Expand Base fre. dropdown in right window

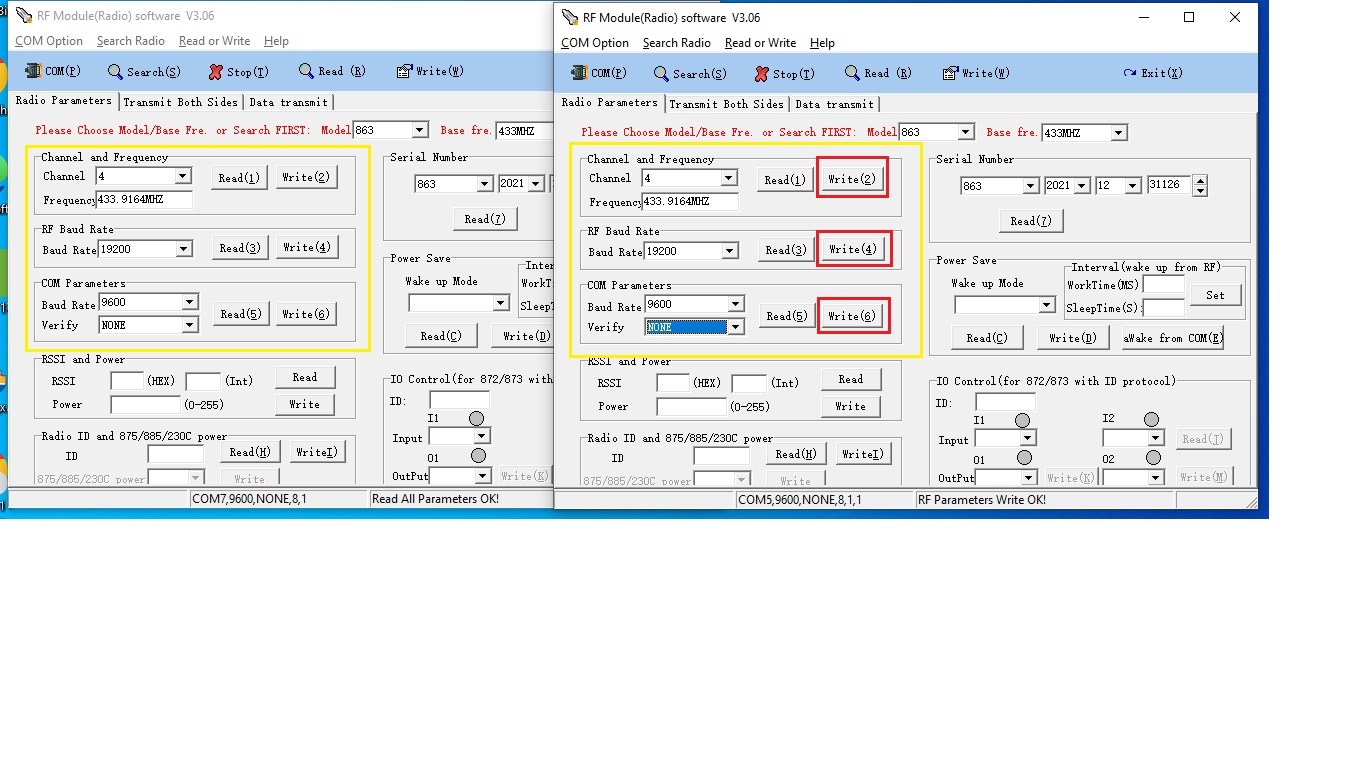click(1119, 132)
